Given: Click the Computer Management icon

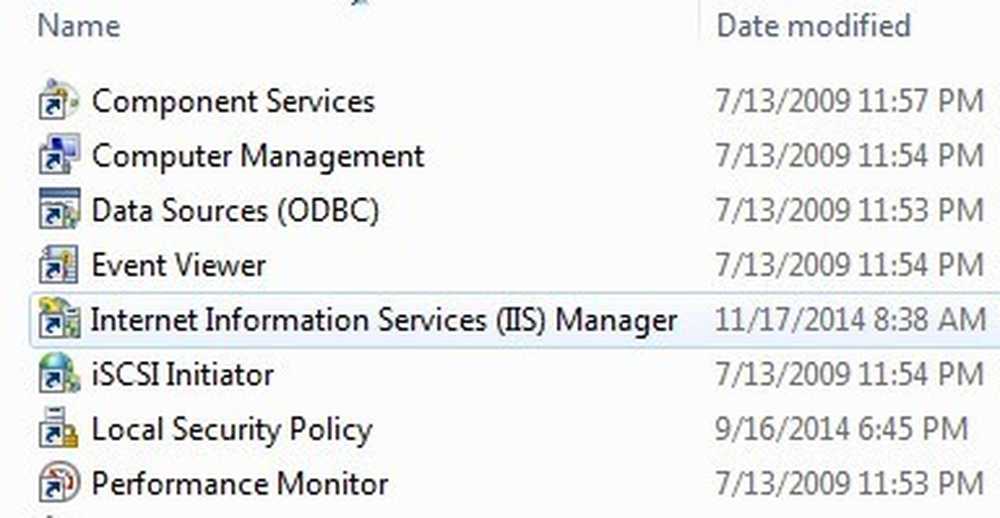Looking at the screenshot, I should coord(59,155).
